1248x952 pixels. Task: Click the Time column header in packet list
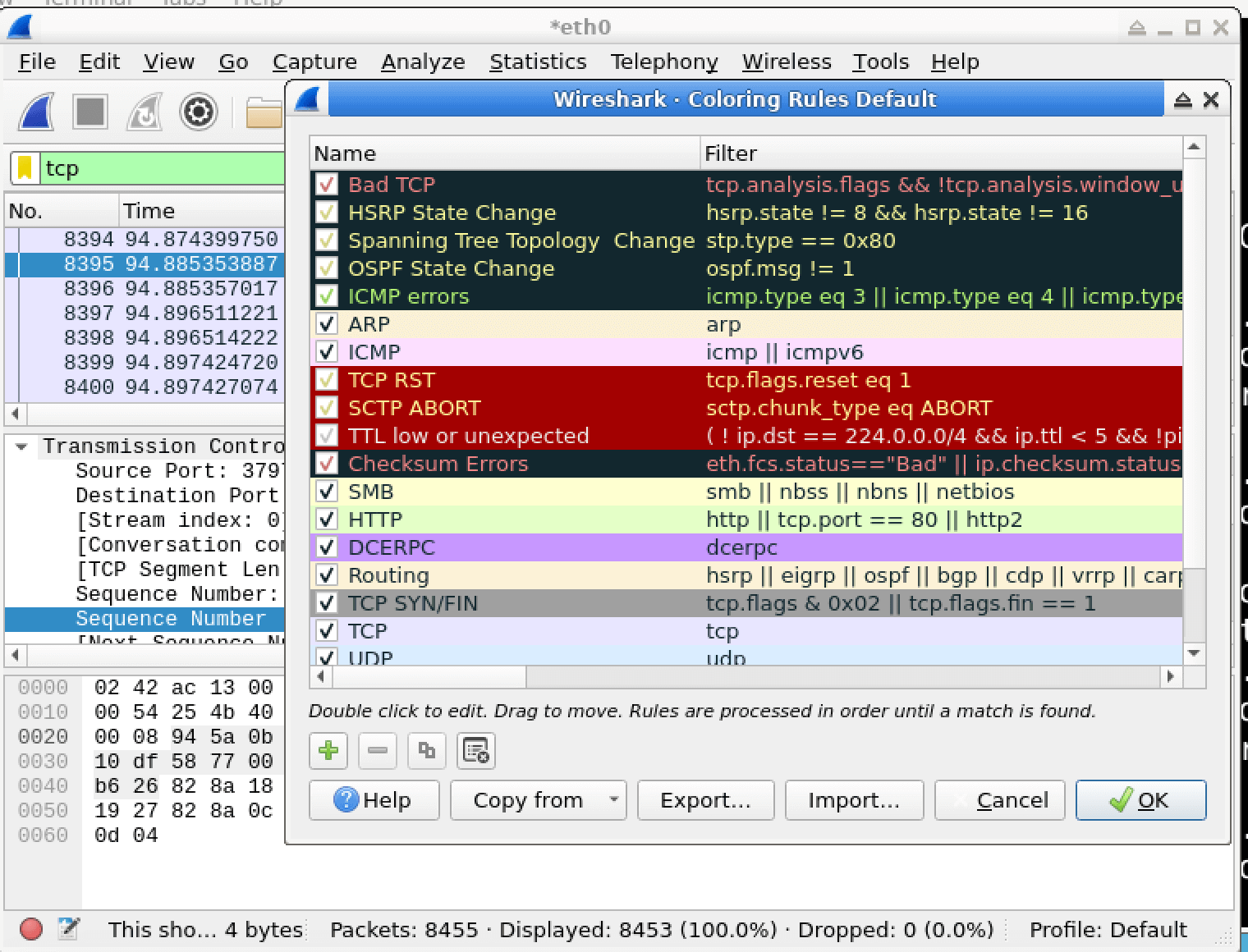tap(202, 211)
